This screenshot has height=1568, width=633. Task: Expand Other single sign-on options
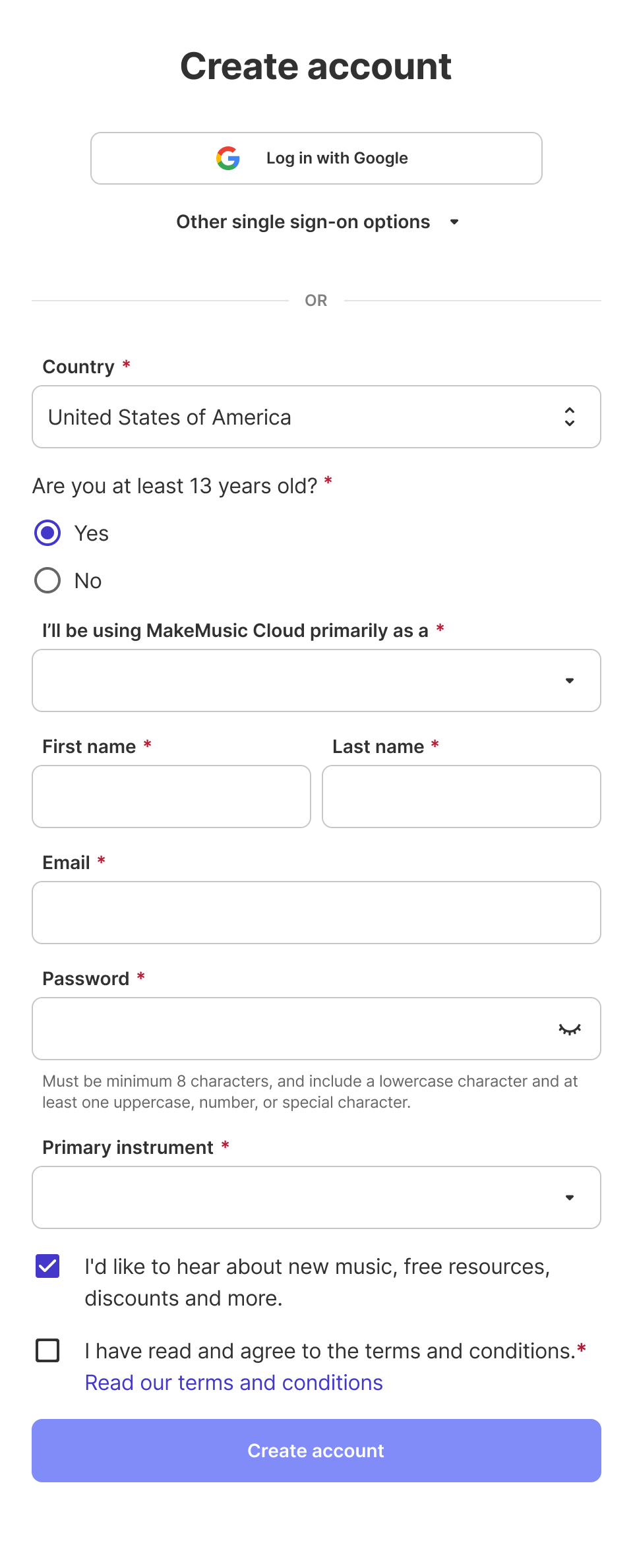[303, 222]
